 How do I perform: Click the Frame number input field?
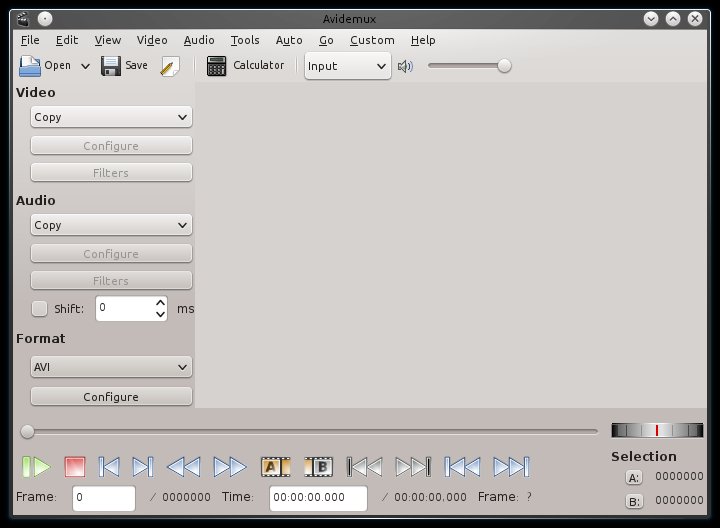pos(104,498)
